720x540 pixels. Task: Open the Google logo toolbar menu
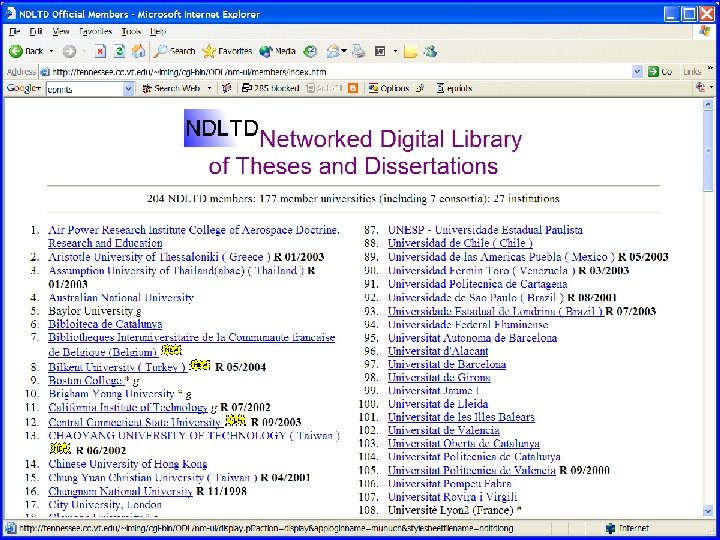point(23,88)
